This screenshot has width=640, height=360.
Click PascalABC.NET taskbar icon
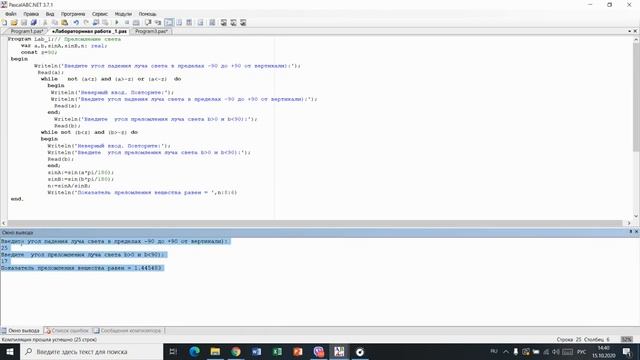[339, 351]
